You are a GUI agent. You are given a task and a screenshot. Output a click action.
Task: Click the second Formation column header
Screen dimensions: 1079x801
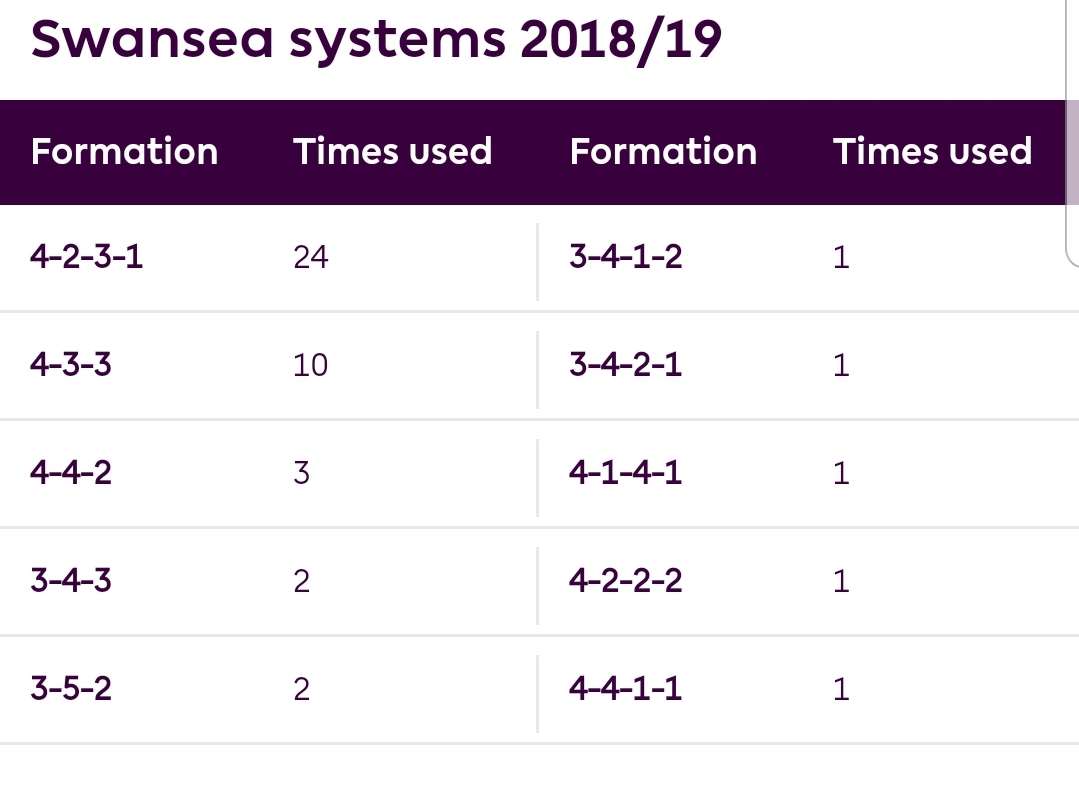point(663,151)
